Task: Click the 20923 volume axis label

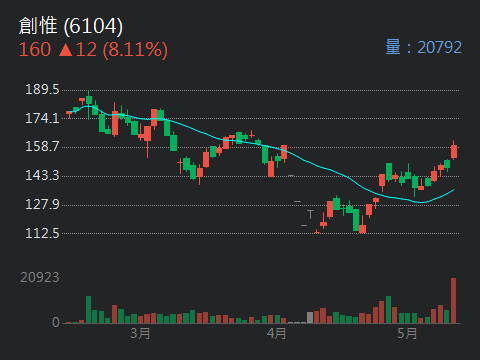Action: (x=40, y=277)
